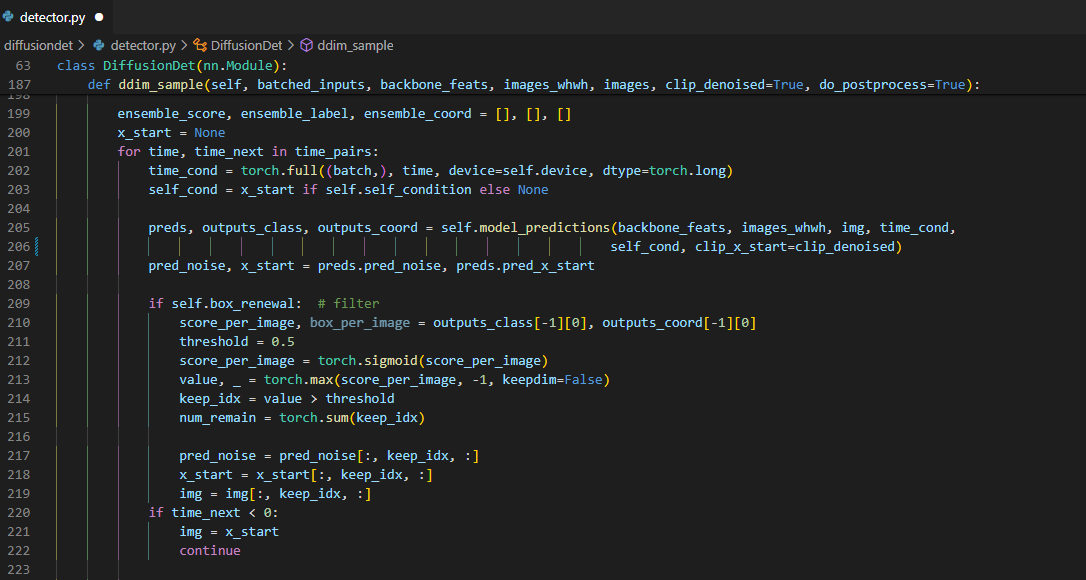Viewport: 1086px width, 580px height.
Task: Click line number 220 in the gutter
Action: coord(20,513)
